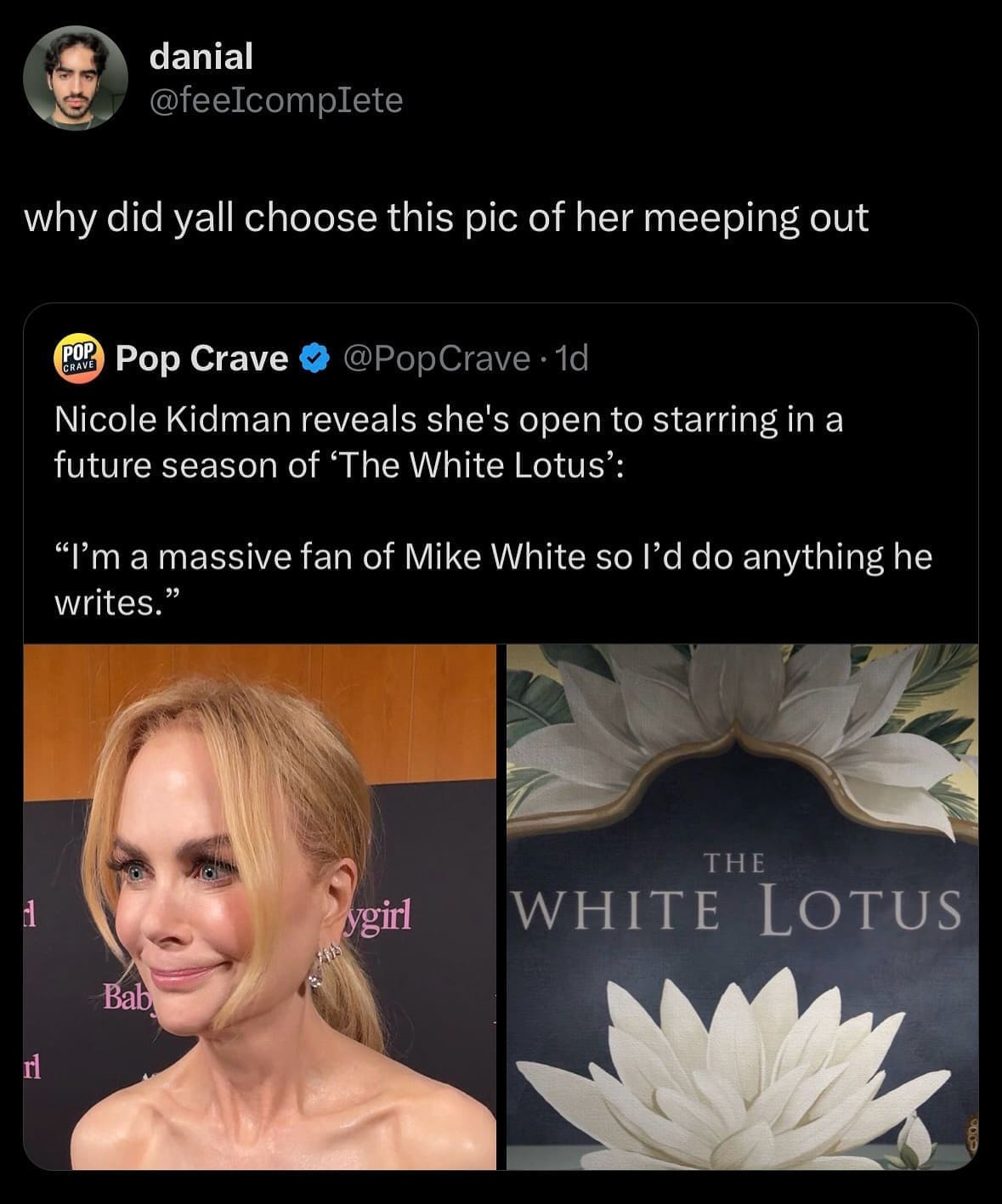The width and height of the screenshot is (1002, 1204).
Task: Open the Pop Crave account name
Action: tap(201, 359)
